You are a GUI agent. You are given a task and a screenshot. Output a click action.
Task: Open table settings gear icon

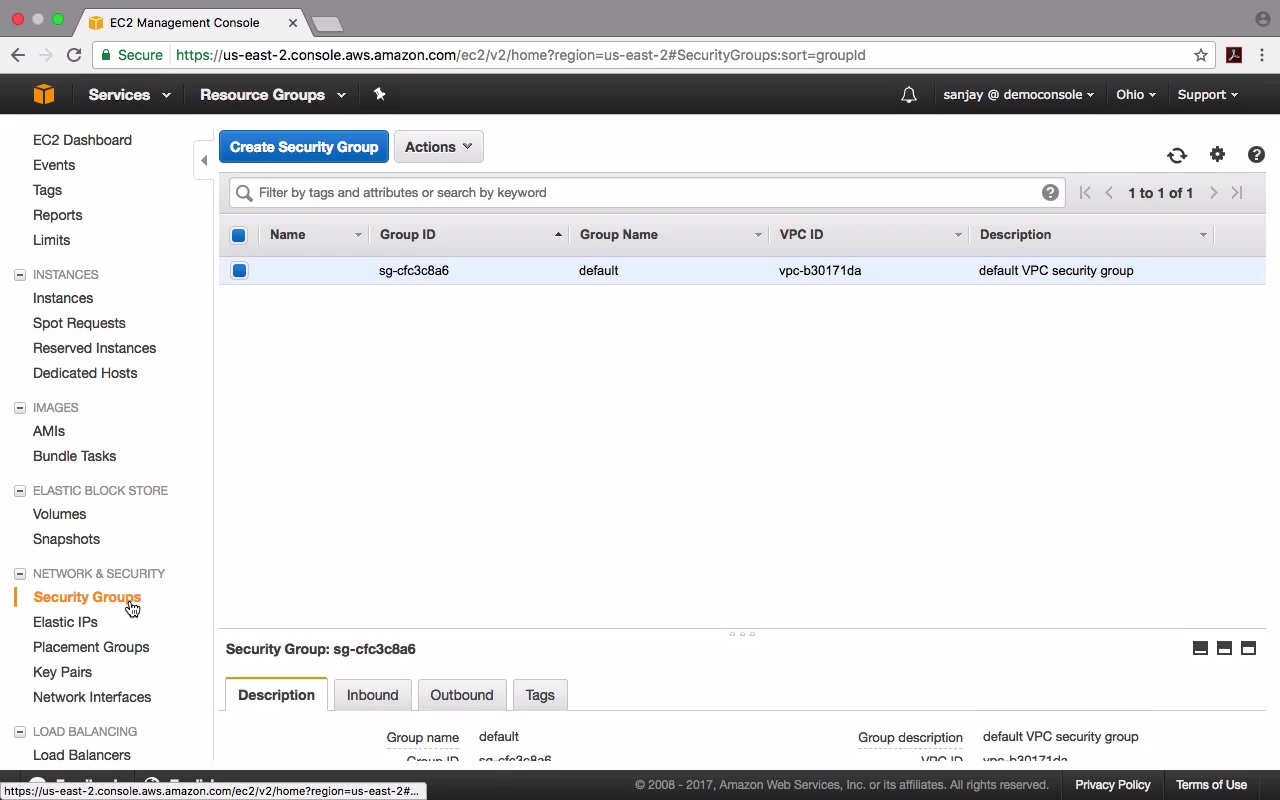1217,154
